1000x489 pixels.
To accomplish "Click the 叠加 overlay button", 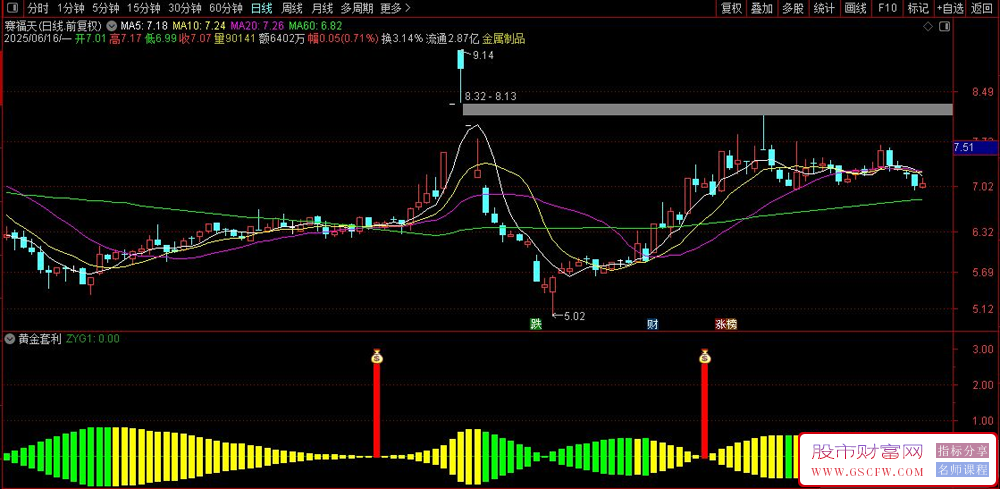I will 761,8.
